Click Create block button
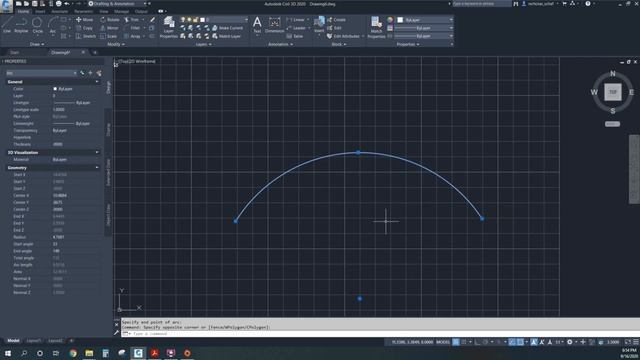This screenshot has width=640, height=360. point(336,20)
